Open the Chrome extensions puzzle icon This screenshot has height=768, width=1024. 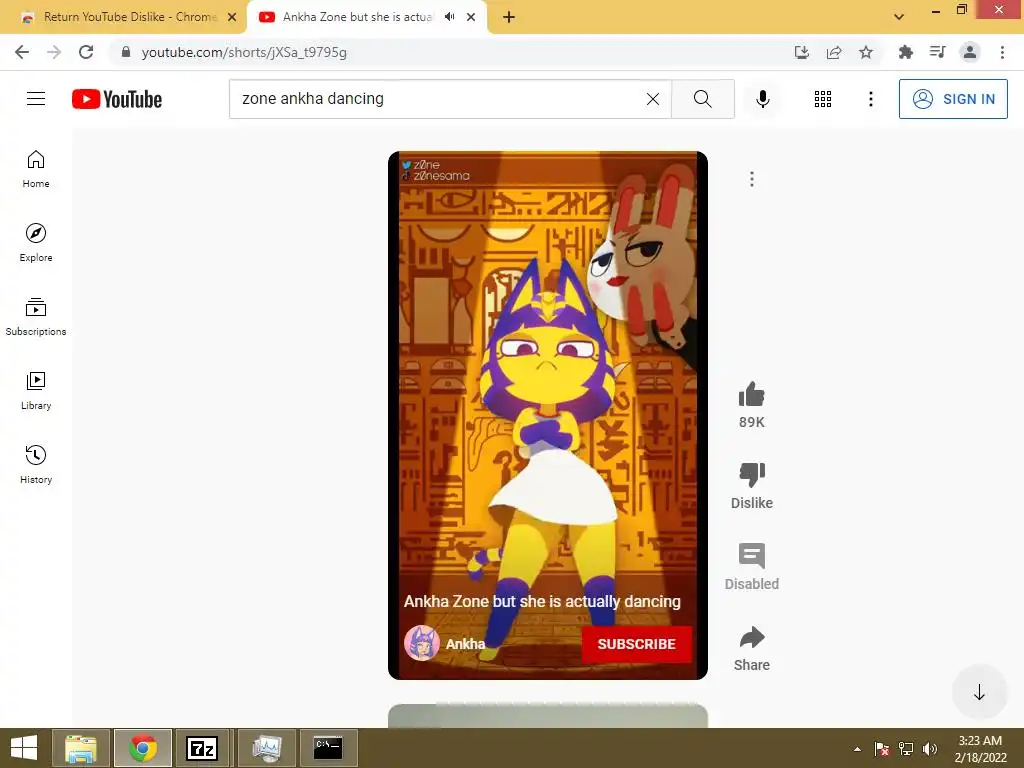(x=905, y=52)
